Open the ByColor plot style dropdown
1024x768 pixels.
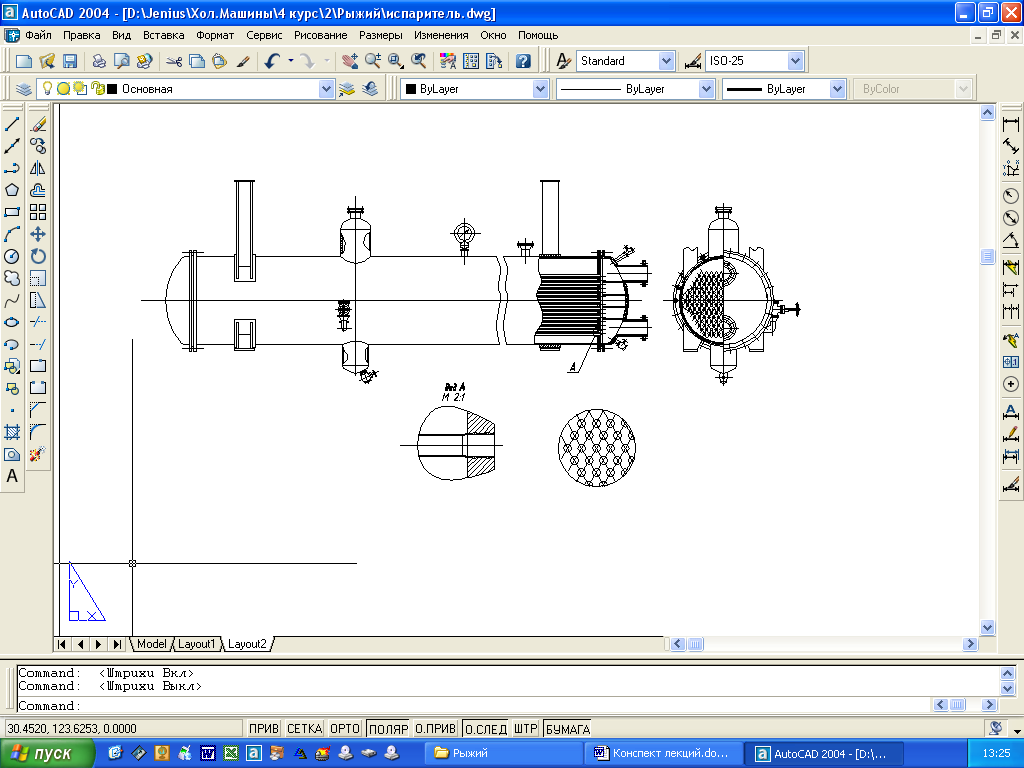(963, 89)
